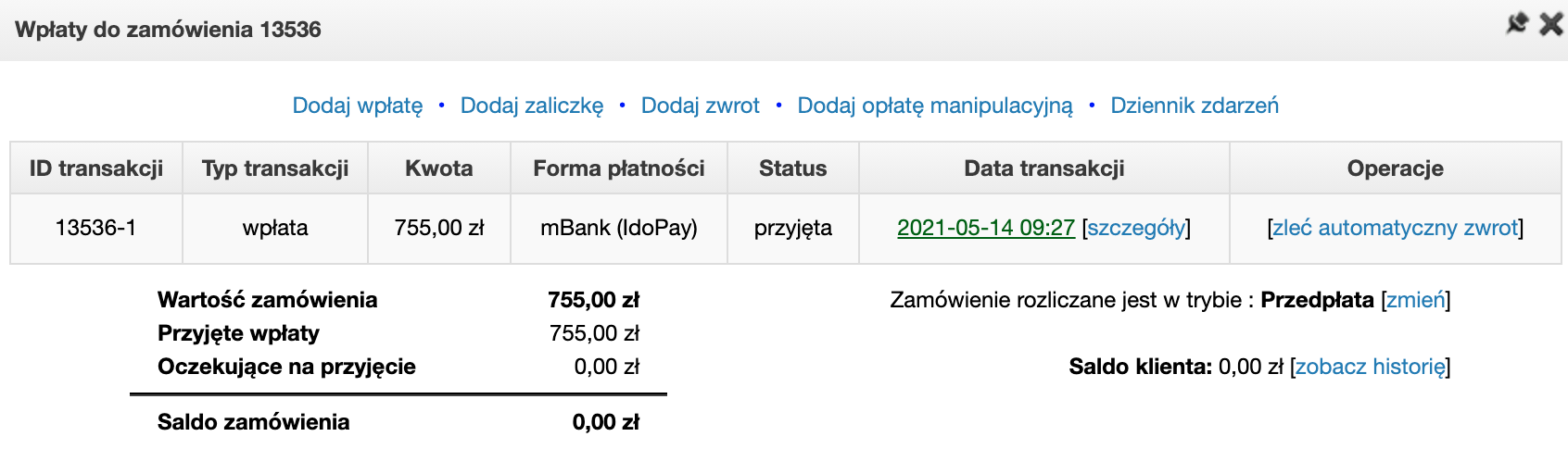Close the Wpłaty do zamówienia window
The width and height of the screenshot is (1568, 474).
1550,23
